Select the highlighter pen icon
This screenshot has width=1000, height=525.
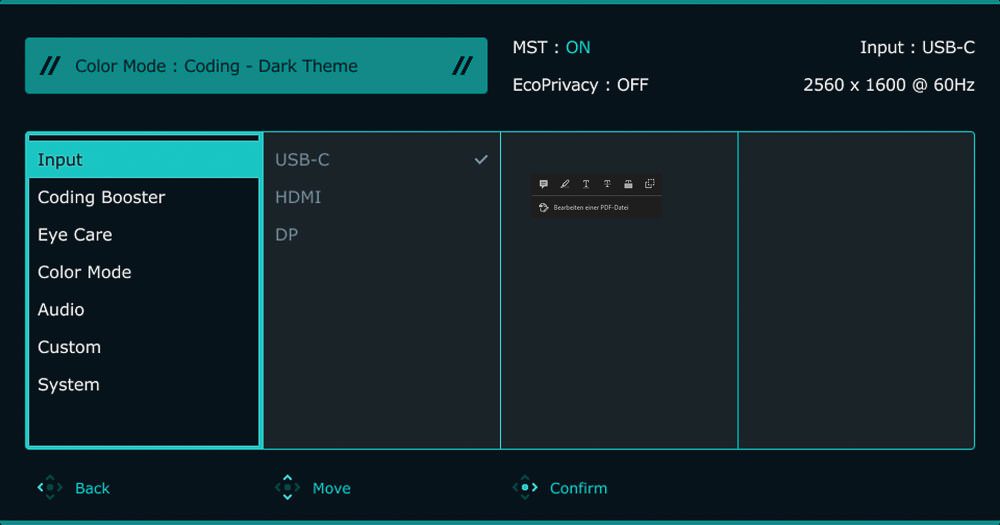point(564,184)
